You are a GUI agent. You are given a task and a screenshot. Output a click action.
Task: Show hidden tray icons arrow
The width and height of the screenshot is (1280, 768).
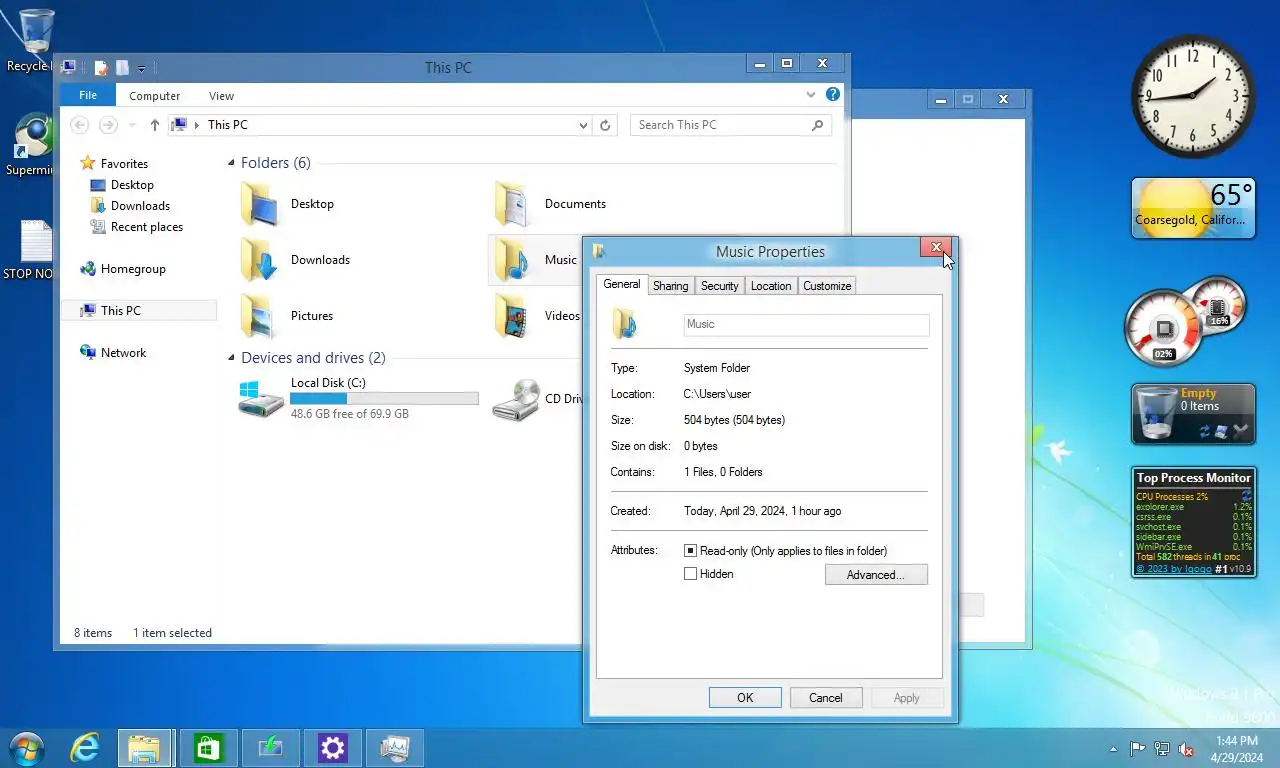click(x=1113, y=748)
